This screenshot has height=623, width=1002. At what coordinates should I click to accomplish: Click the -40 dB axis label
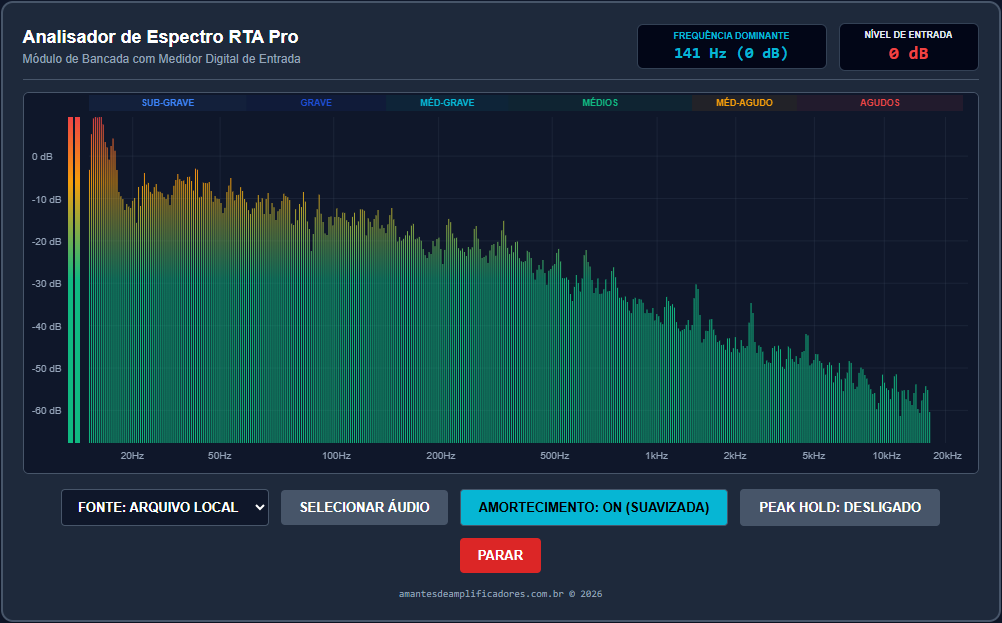[x=46, y=327]
